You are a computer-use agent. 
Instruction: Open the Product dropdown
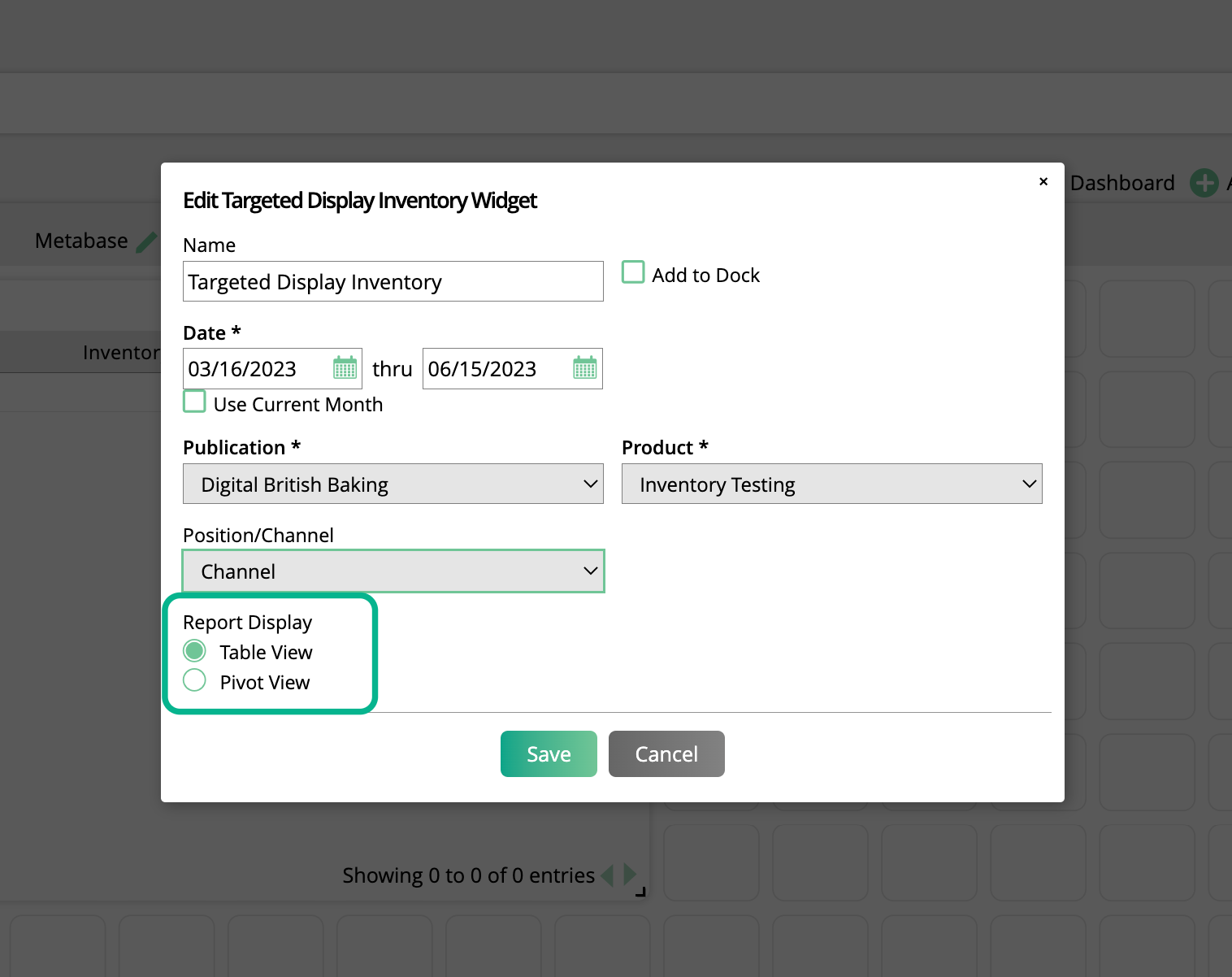[x=831, y=484]
